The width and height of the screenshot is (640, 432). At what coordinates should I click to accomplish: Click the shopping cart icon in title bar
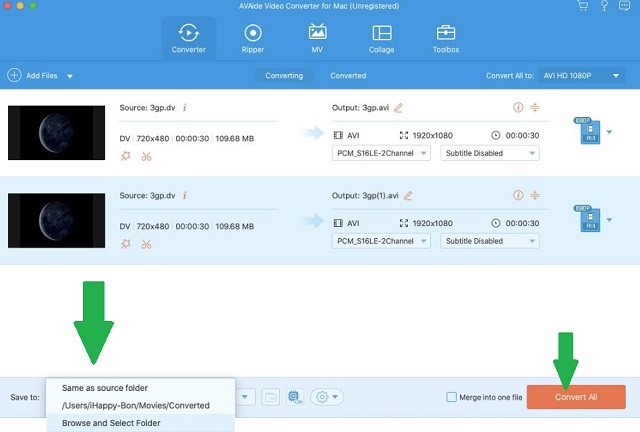pos(582,6)
